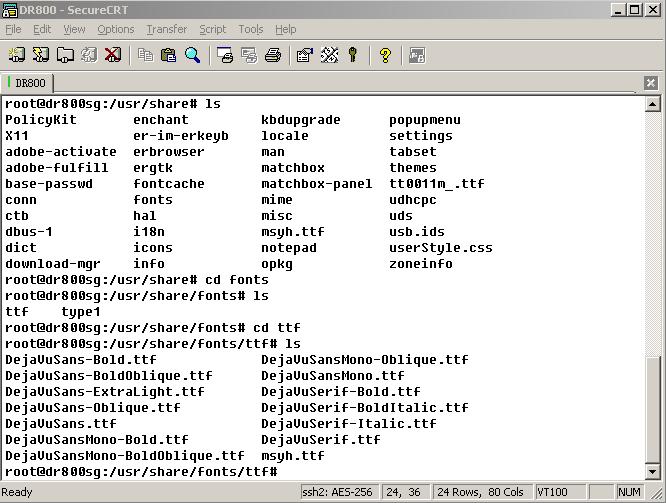Open Session Options toolbar icon

click(305, 55)
